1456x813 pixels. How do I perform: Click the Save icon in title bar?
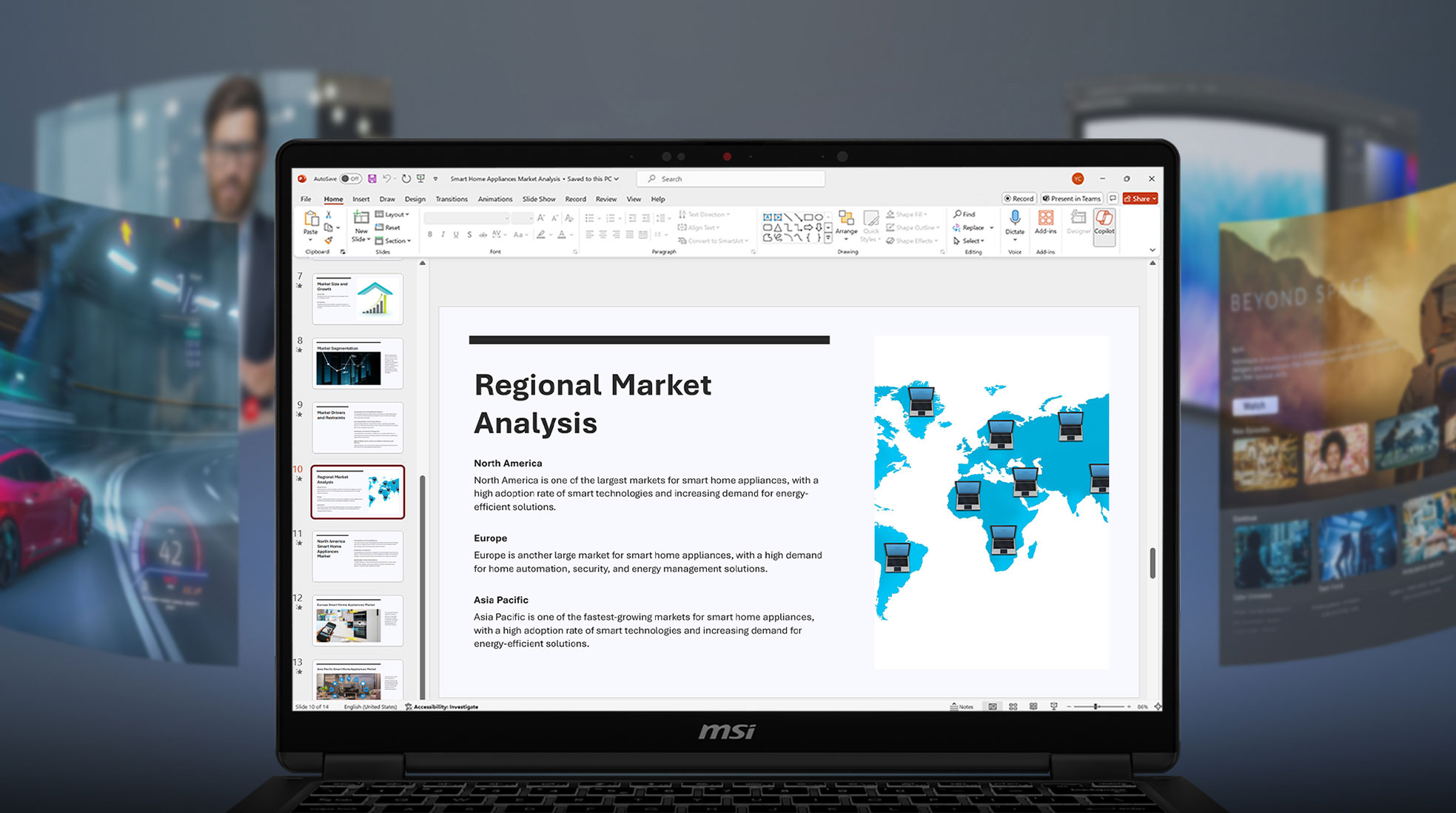click(372, 178)
